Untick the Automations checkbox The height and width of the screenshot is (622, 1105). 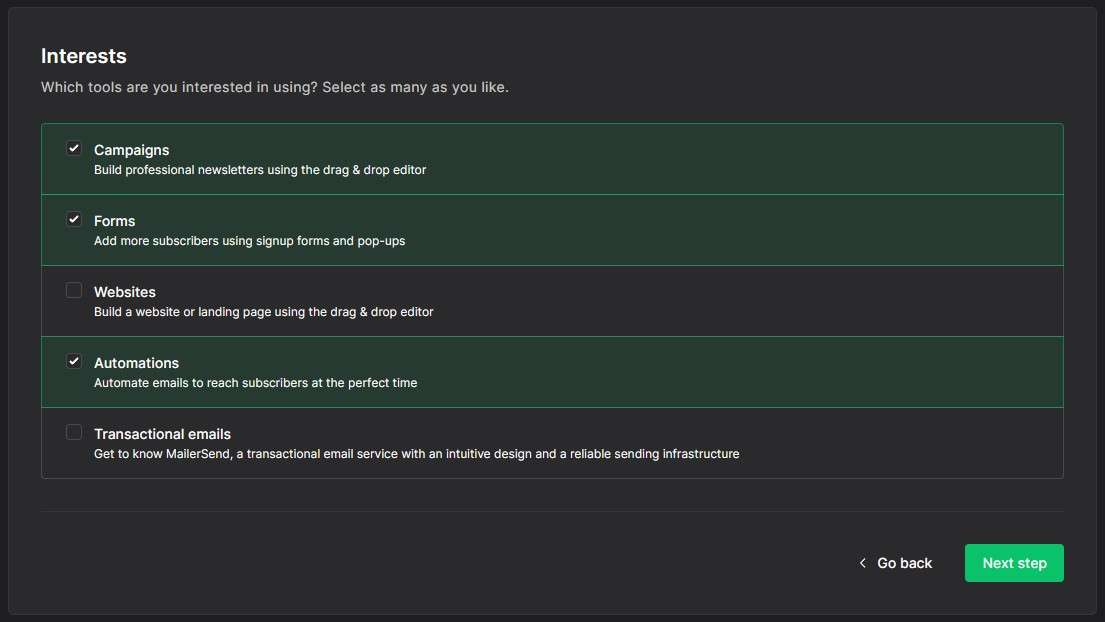click(74, 362)
